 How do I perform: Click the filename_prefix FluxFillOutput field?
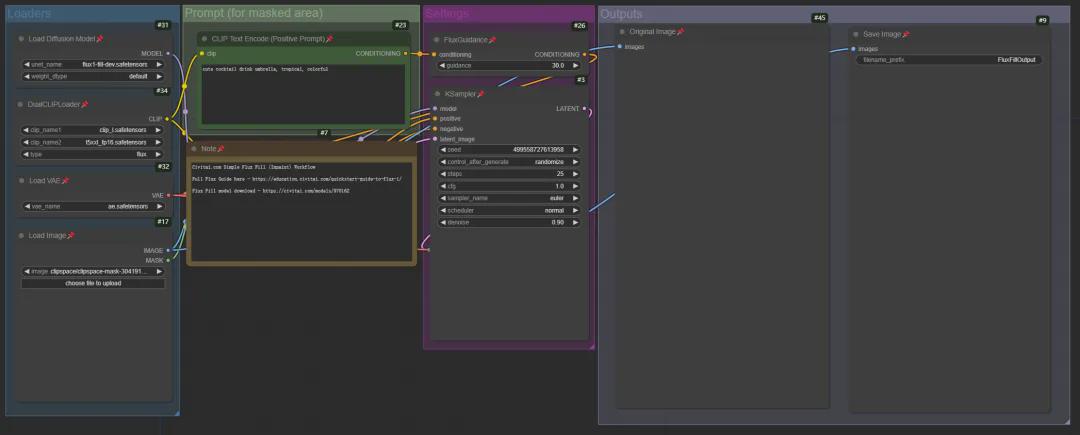click(949, 60)
